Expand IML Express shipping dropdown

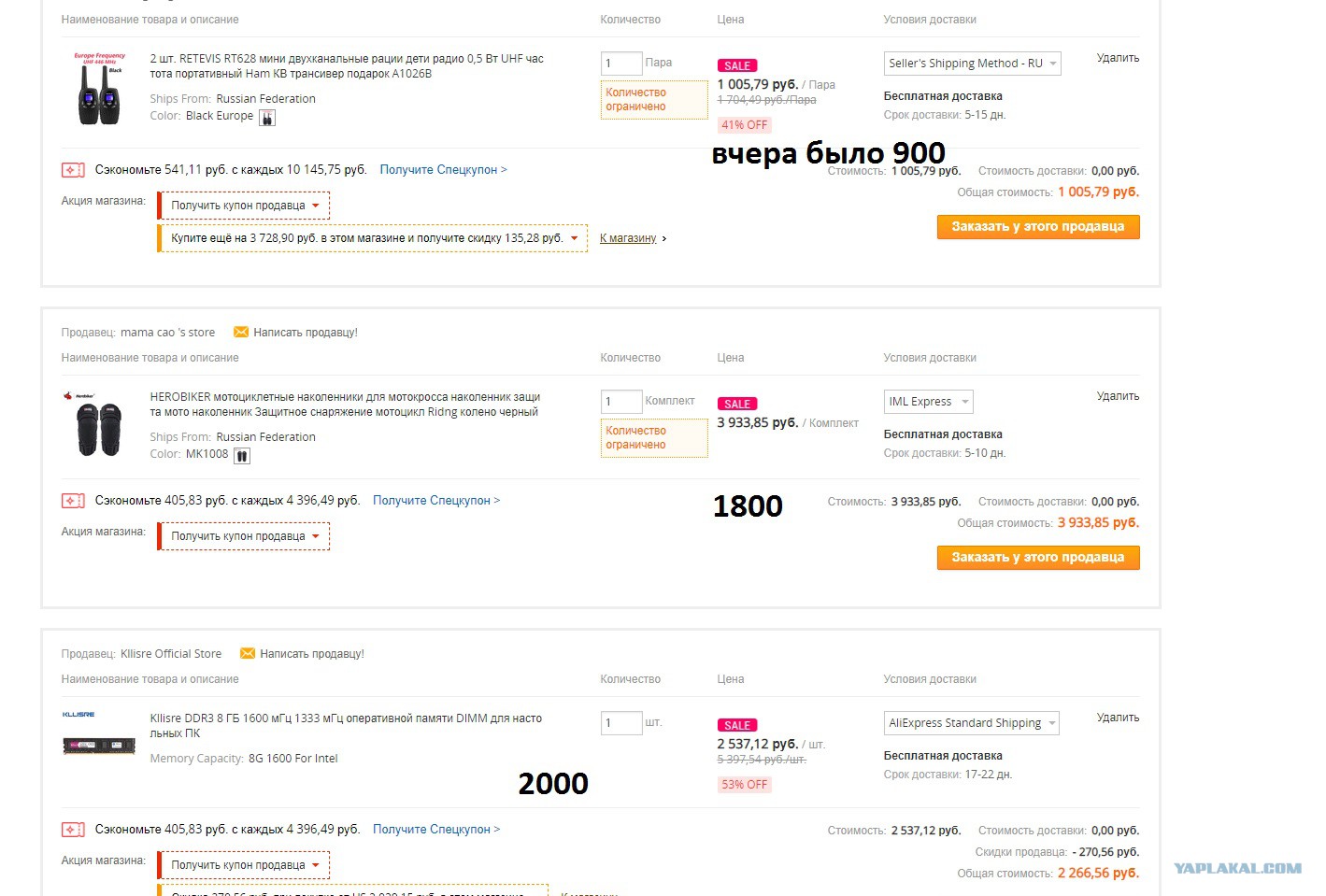pos(928,402)
